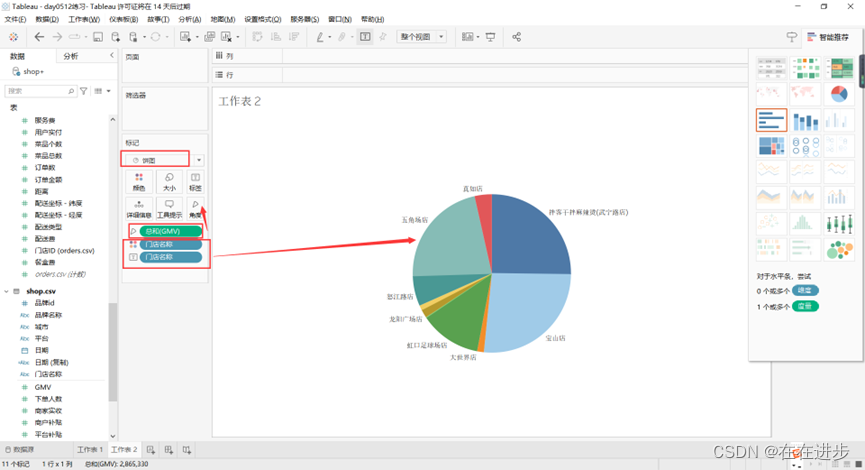Click the Sort descending toolbar icon

[x=294, y=37]
